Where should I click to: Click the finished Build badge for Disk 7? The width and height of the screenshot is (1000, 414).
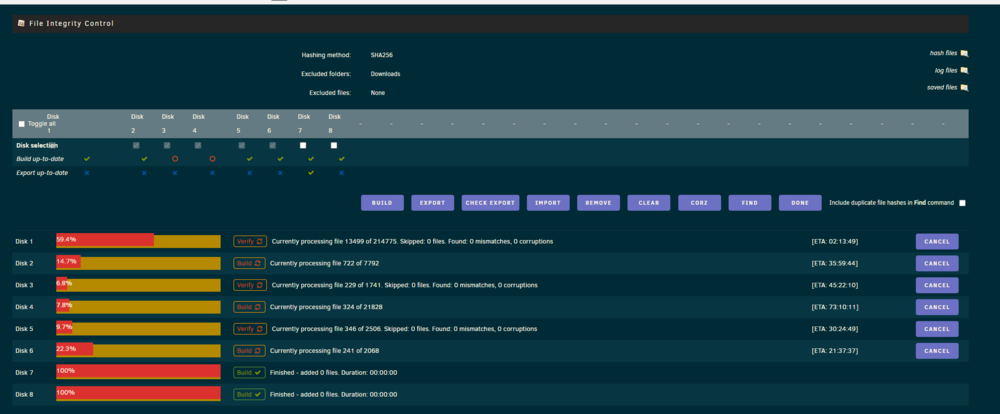[249, 373]
